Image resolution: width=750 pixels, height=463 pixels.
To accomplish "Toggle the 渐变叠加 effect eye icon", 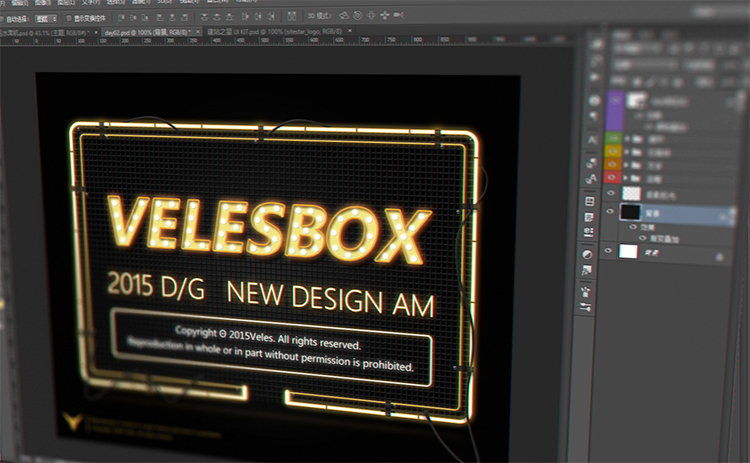I will (642, 238).
